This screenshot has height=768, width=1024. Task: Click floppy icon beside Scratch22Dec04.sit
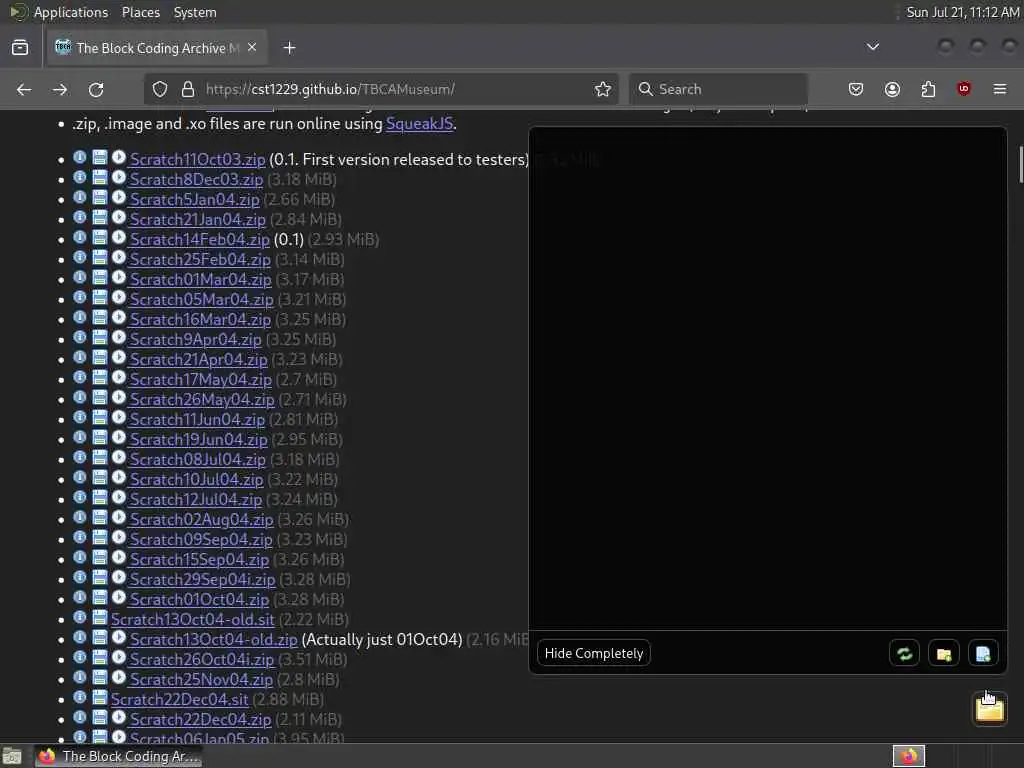click(x=99, y=697)
